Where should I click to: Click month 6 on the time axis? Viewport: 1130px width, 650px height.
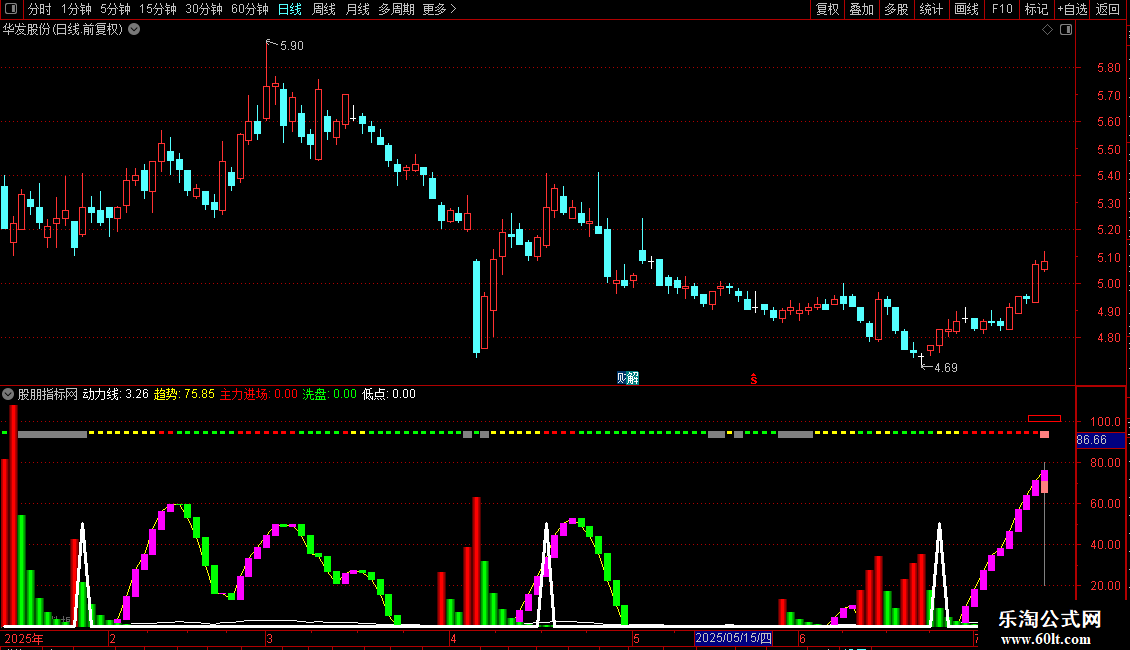[802, 638]
